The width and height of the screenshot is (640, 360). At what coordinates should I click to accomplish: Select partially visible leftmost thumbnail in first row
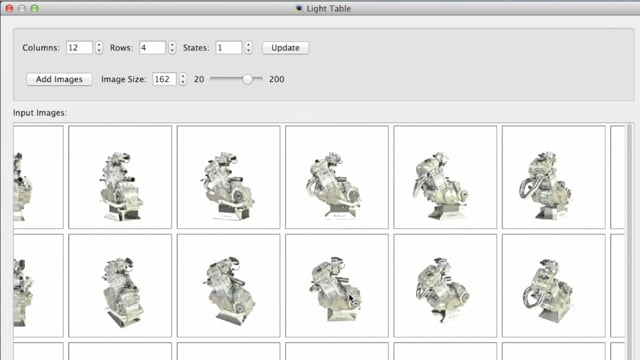coord(38,177)
